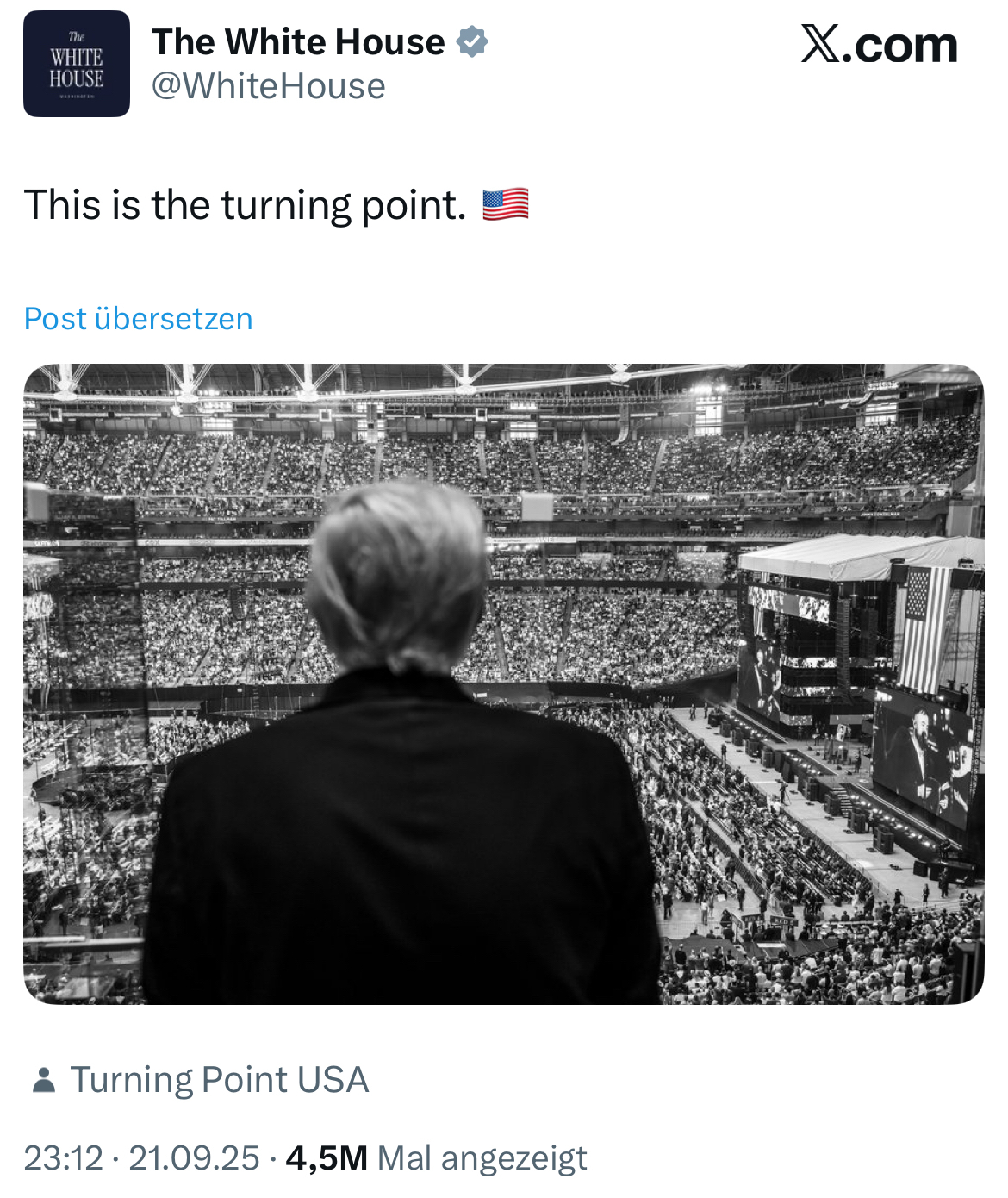Translate post via Post übersetzen
The height and width of the screenshot is (1198, 1008).
pos(139,319)
